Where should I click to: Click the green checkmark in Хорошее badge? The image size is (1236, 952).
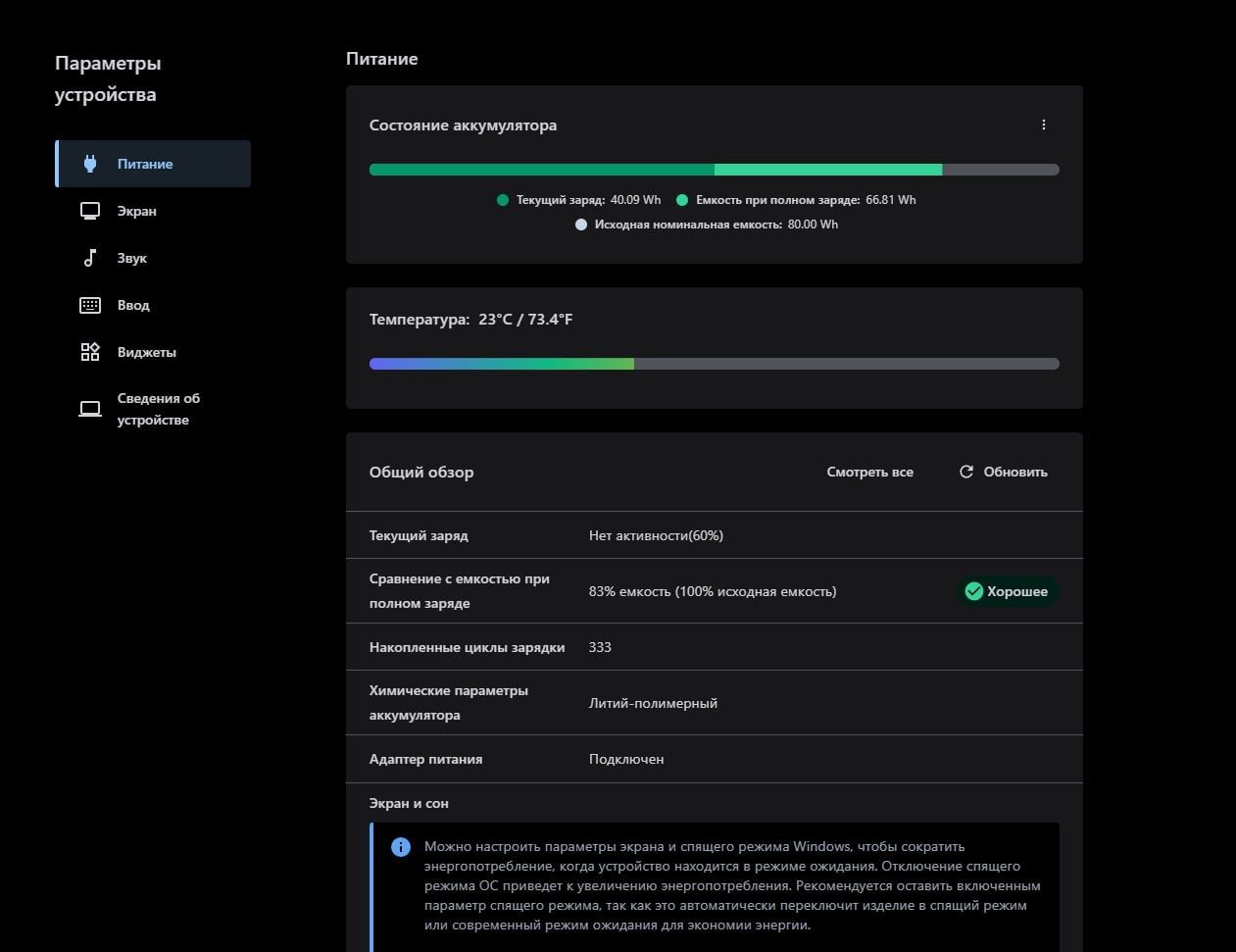(974, 591)
